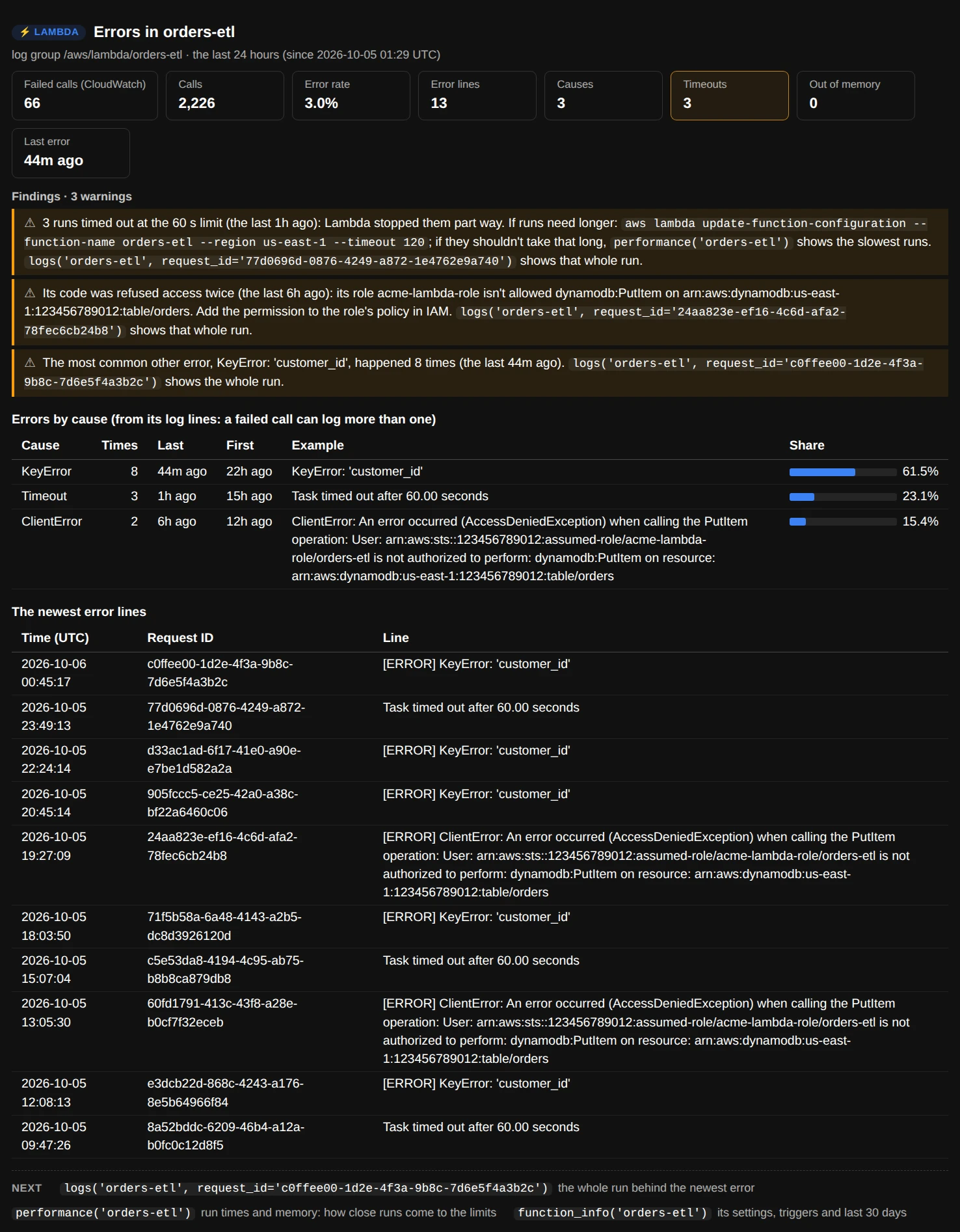Screen dimensions: 960x1232
Task: Click the 'Request ID' column header
Action: [180, 638]
